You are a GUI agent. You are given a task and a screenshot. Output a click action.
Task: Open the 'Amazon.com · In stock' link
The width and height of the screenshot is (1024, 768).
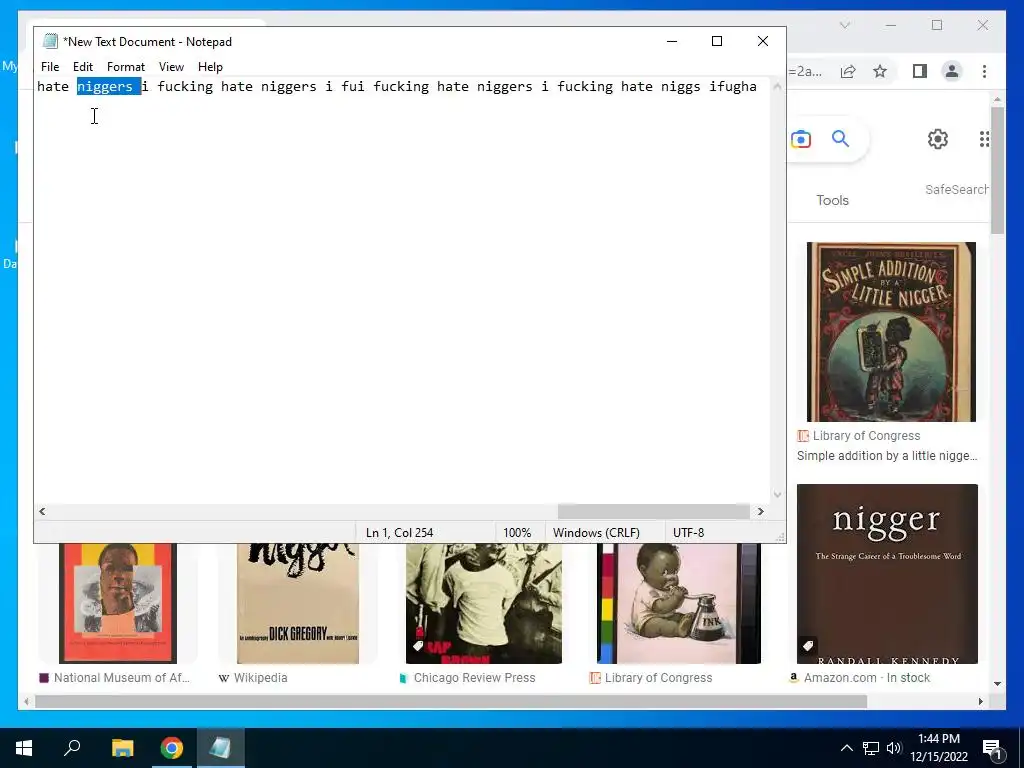tap(859, 678)
